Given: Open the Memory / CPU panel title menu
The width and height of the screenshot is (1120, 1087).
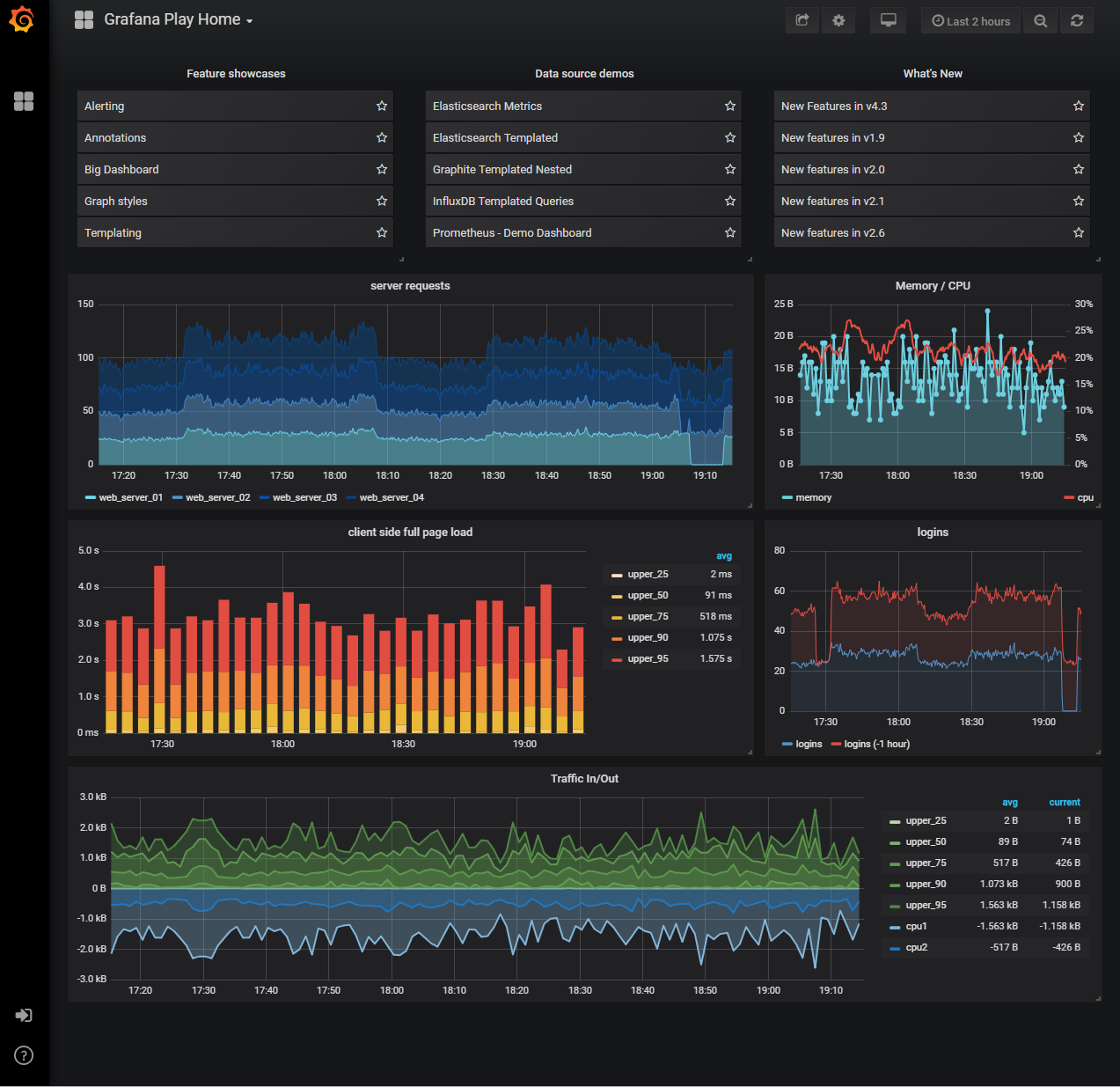Looking at the screenshot, I should [x=933, y=286].
